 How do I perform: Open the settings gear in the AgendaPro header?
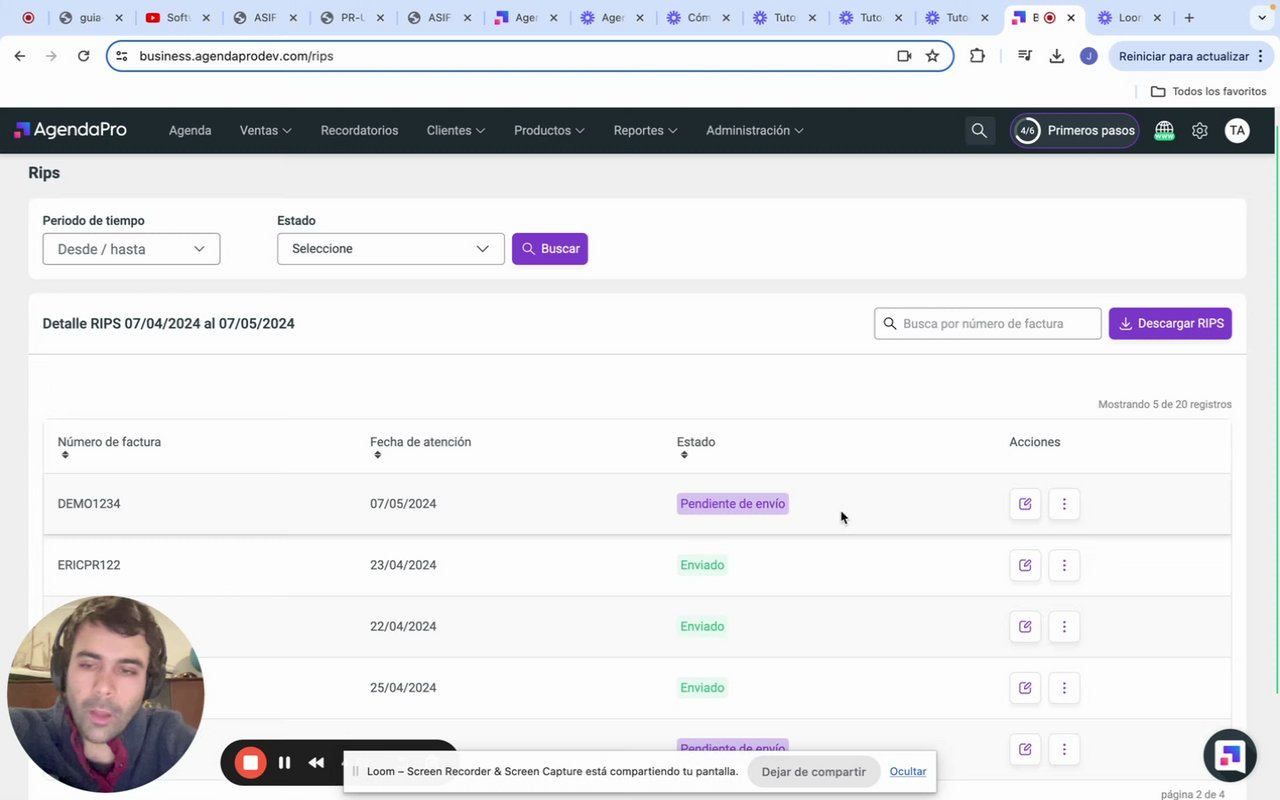pyautogui.click(x=1200, y=130)
